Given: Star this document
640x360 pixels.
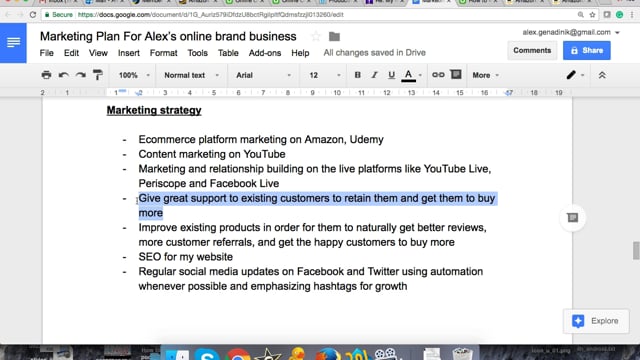Looking at the screenshot, I should pyautogui.click(x=316, y=36).
